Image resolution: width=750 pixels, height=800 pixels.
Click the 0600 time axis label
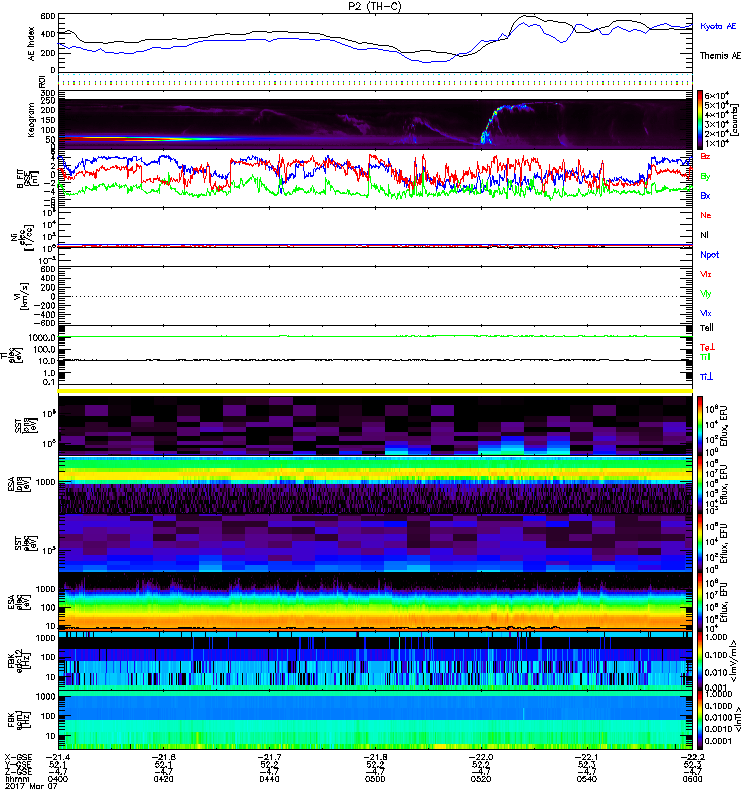(x=692, y=779)
